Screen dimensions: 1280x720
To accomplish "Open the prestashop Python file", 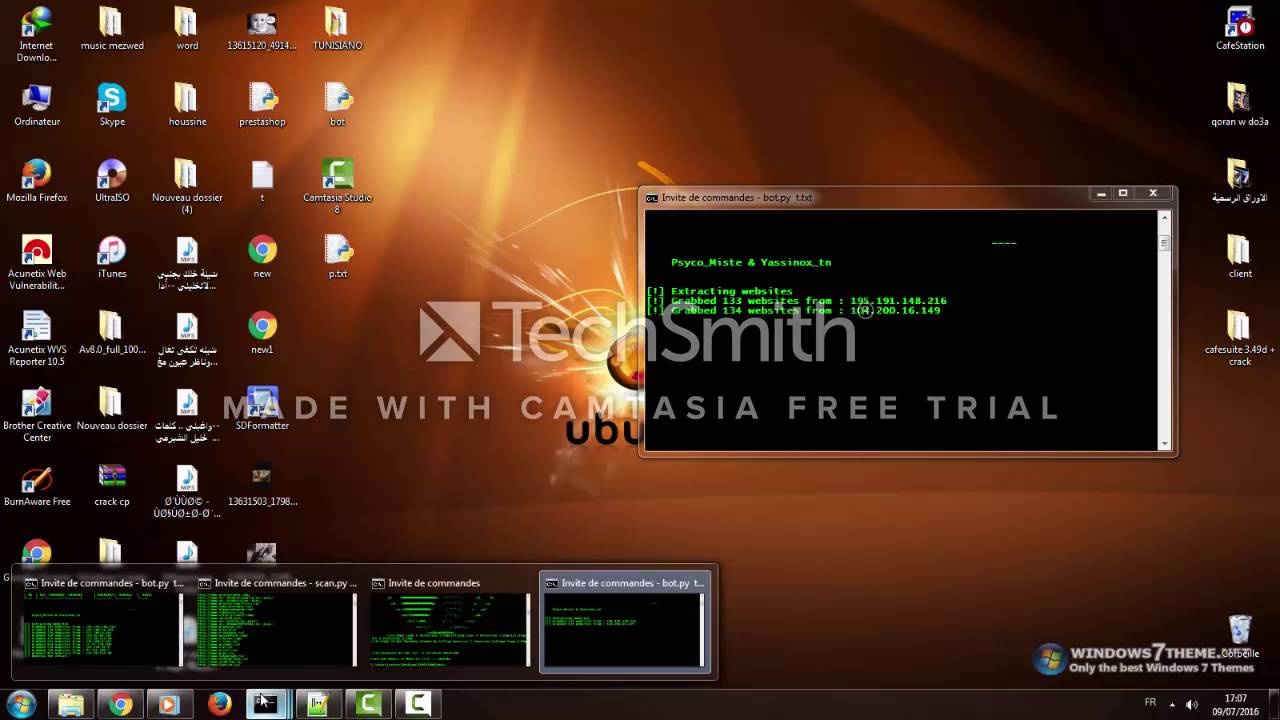I will pyautogui.click(x=262, y=104).
